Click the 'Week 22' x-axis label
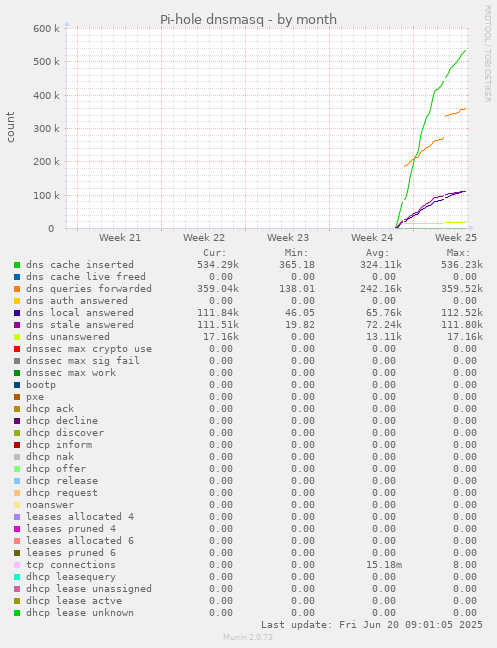The image size is (497, 648). [204, 238]
